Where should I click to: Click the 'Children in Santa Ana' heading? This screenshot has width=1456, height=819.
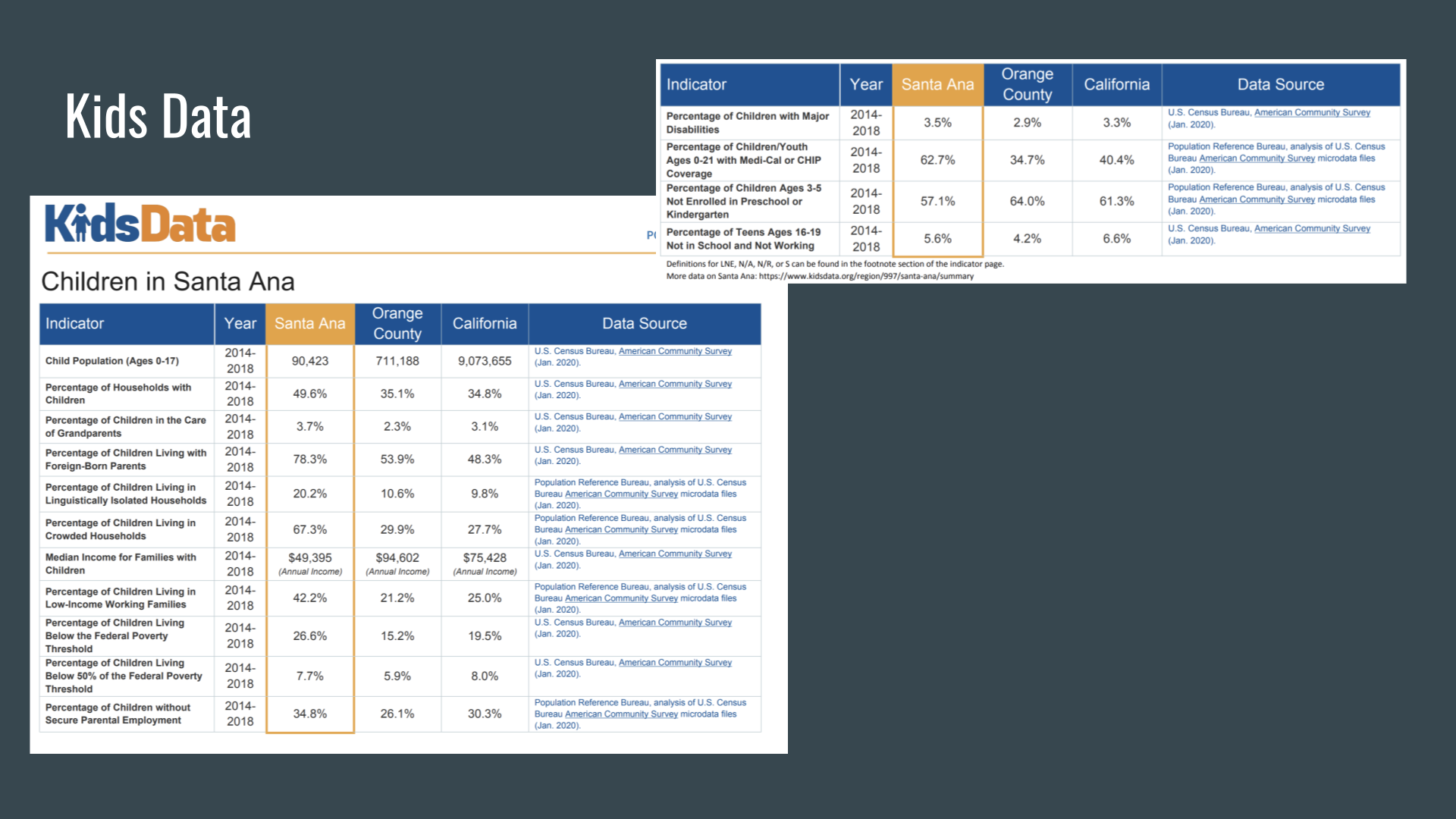pos(168,281)
